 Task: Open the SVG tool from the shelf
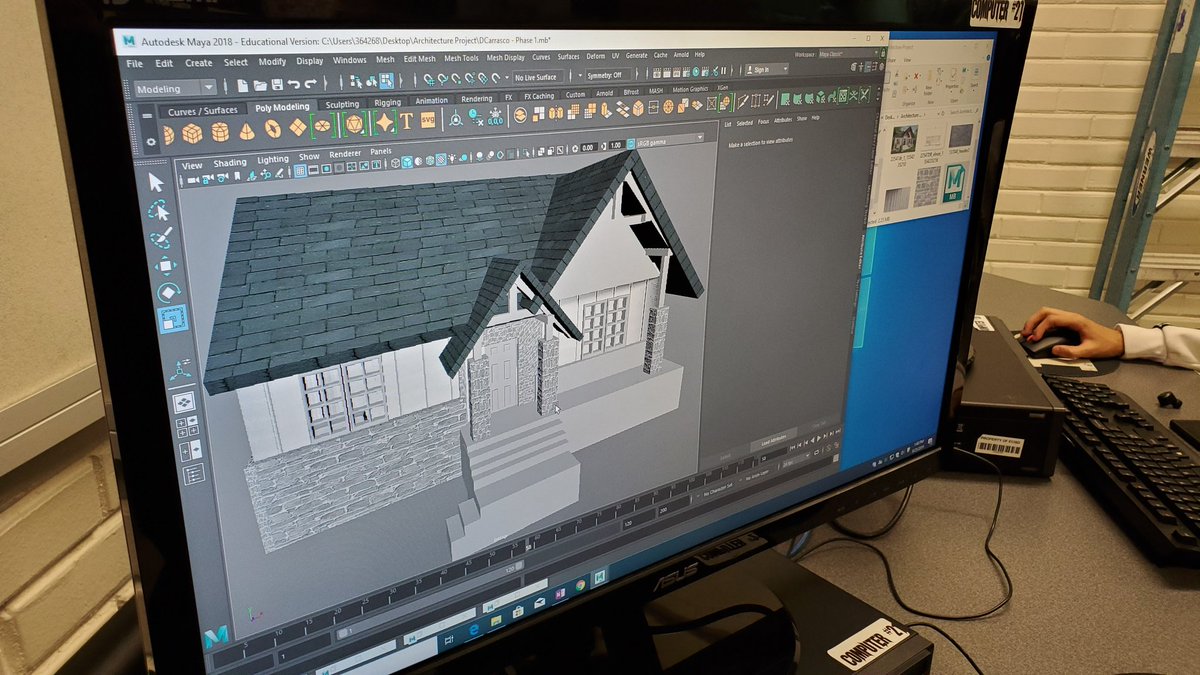point(426,122)
